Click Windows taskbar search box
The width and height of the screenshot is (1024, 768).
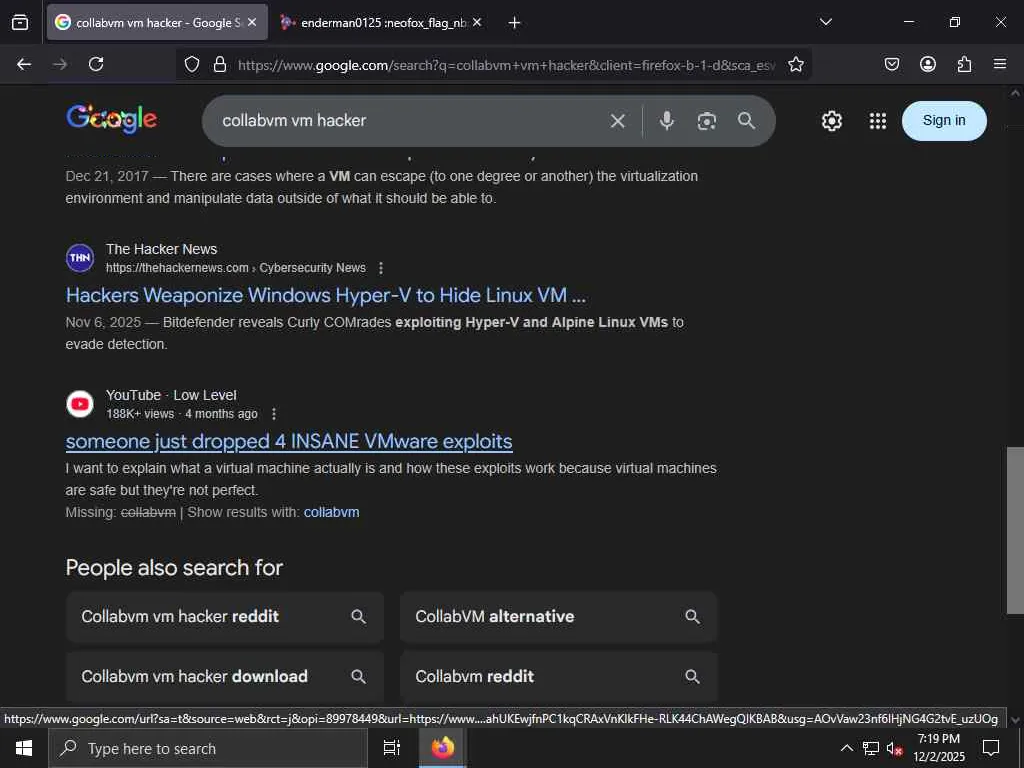(208, 748)
